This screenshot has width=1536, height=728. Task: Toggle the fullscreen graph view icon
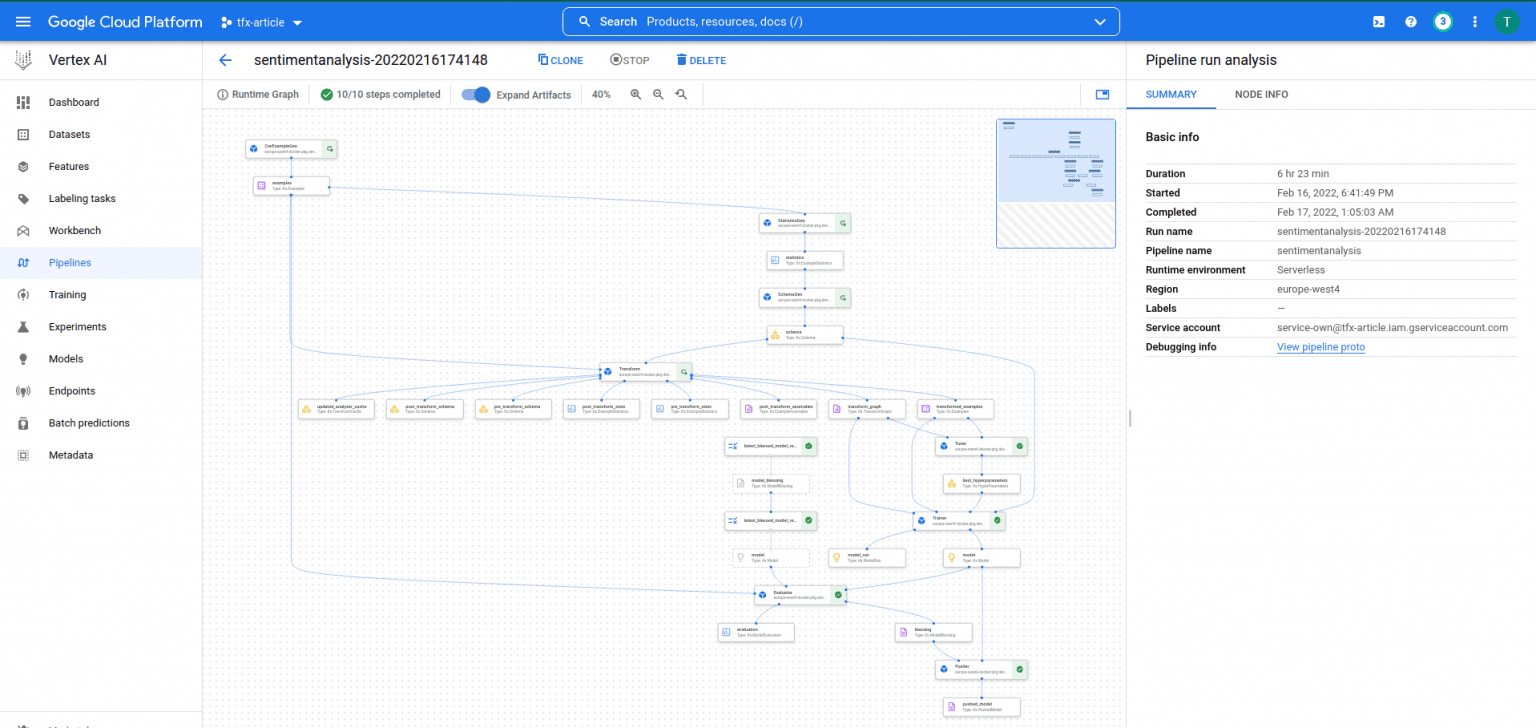(x=1102, y=93)
